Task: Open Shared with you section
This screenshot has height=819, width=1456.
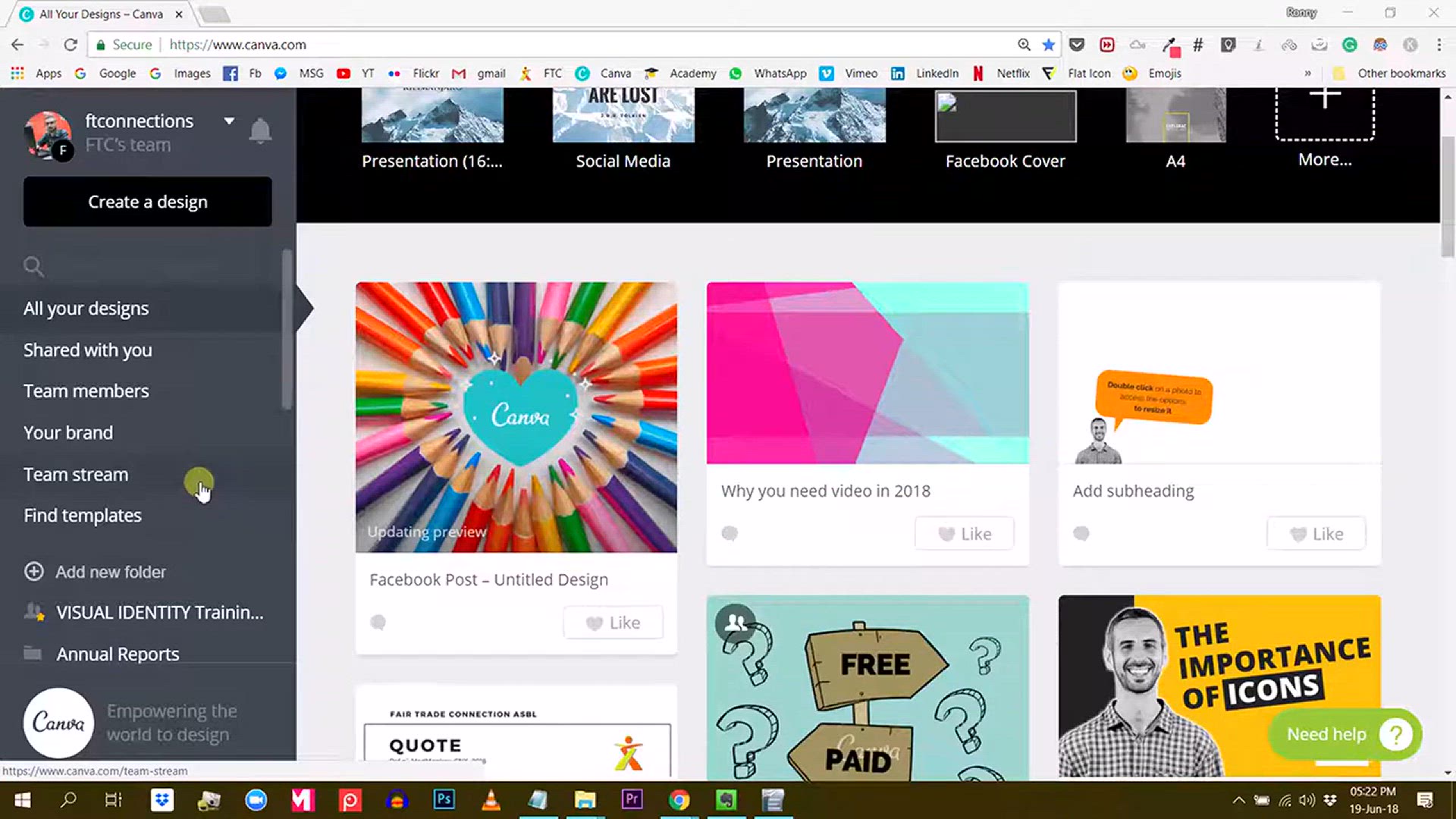Action: tap(87, 350)
